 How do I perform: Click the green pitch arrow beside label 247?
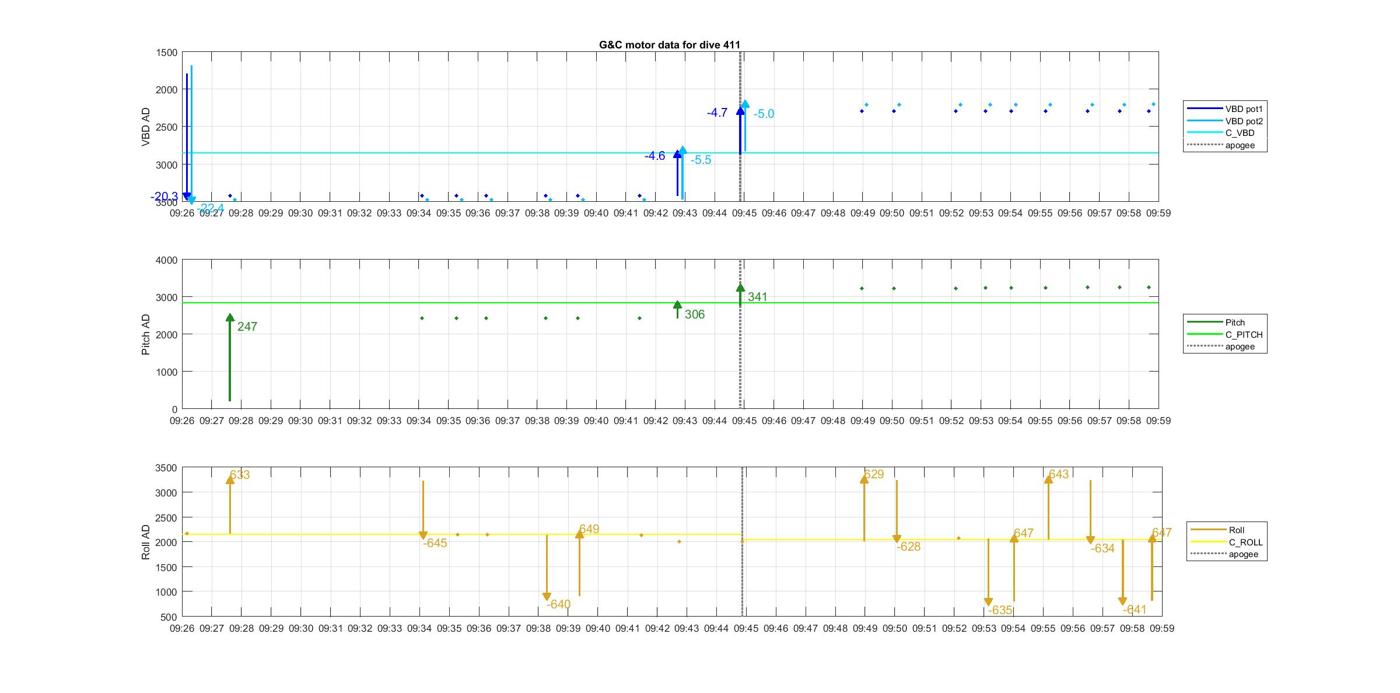pyautogui.click(x=230, y=357)
